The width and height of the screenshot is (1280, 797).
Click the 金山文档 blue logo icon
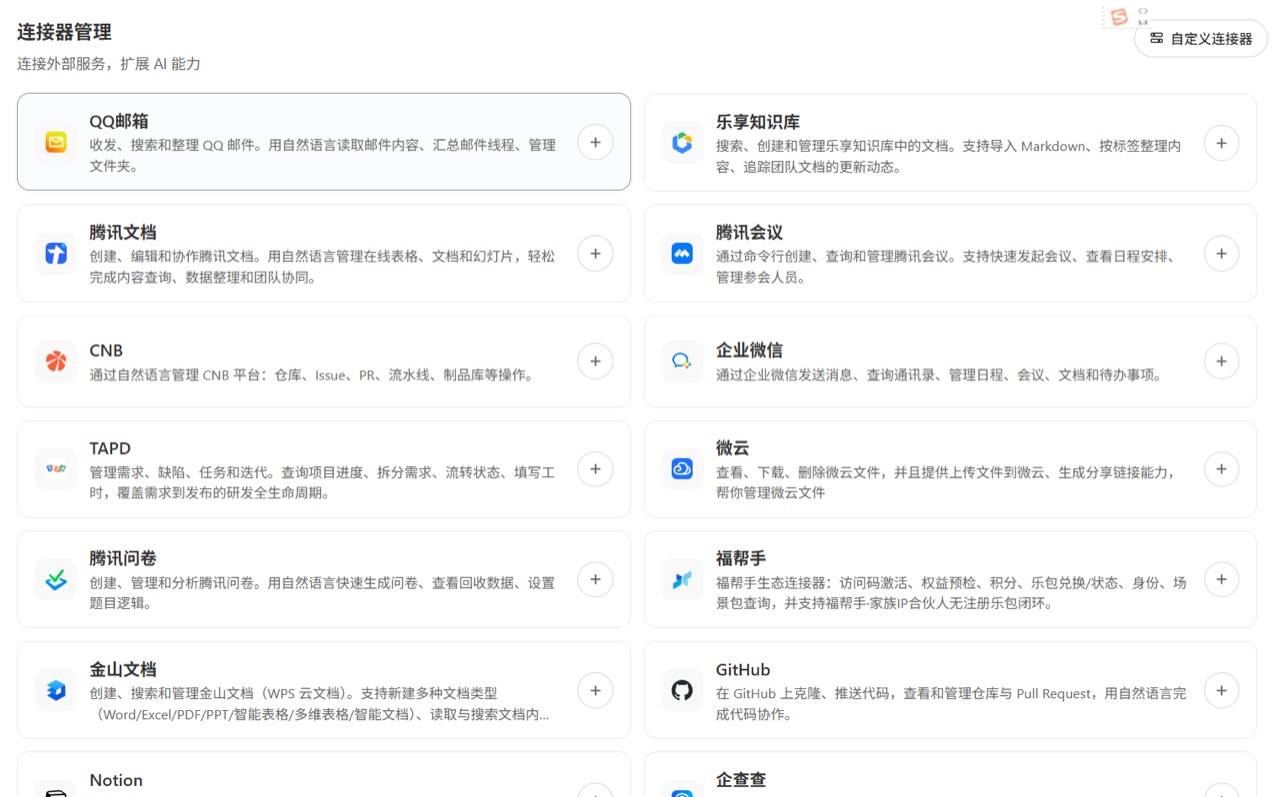click(56, 690)
